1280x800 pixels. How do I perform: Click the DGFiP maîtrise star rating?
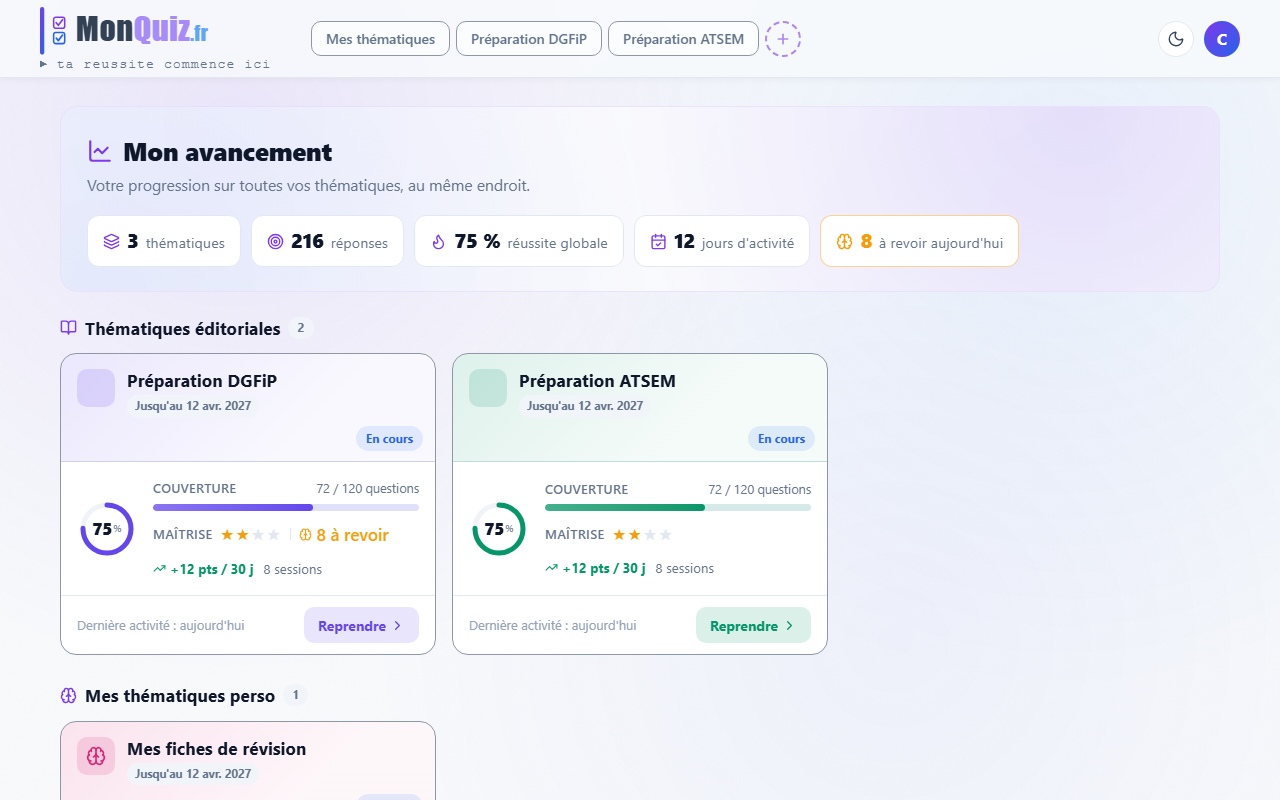click(250, 535)
